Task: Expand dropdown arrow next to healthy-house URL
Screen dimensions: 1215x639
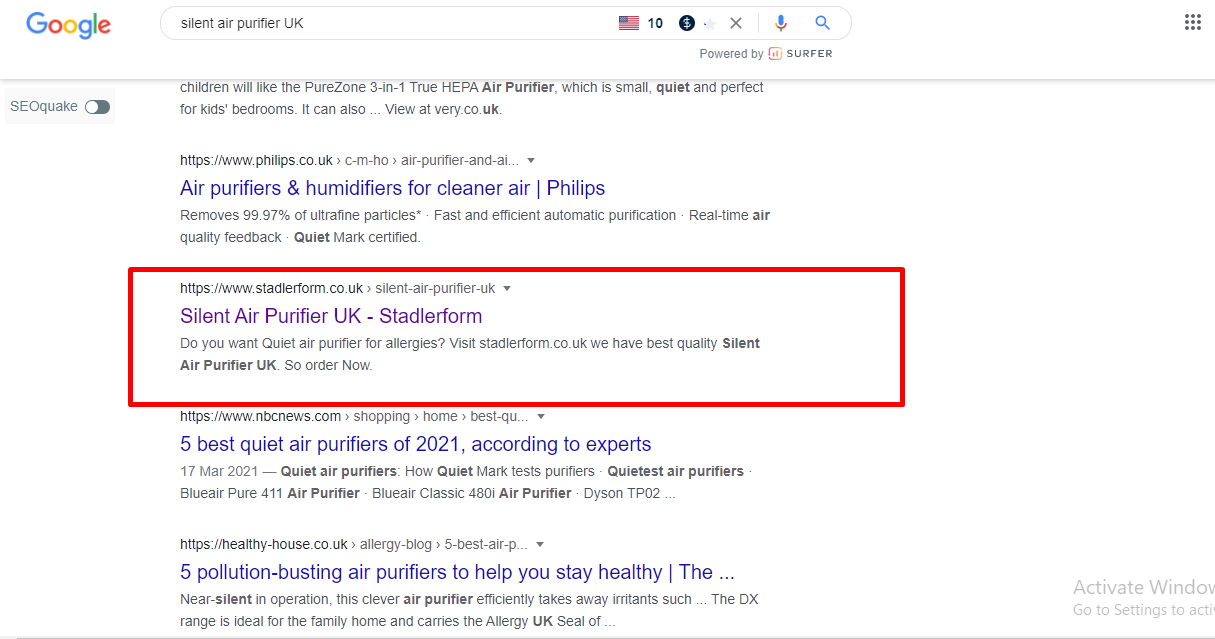Action: [x=540, y=544]
